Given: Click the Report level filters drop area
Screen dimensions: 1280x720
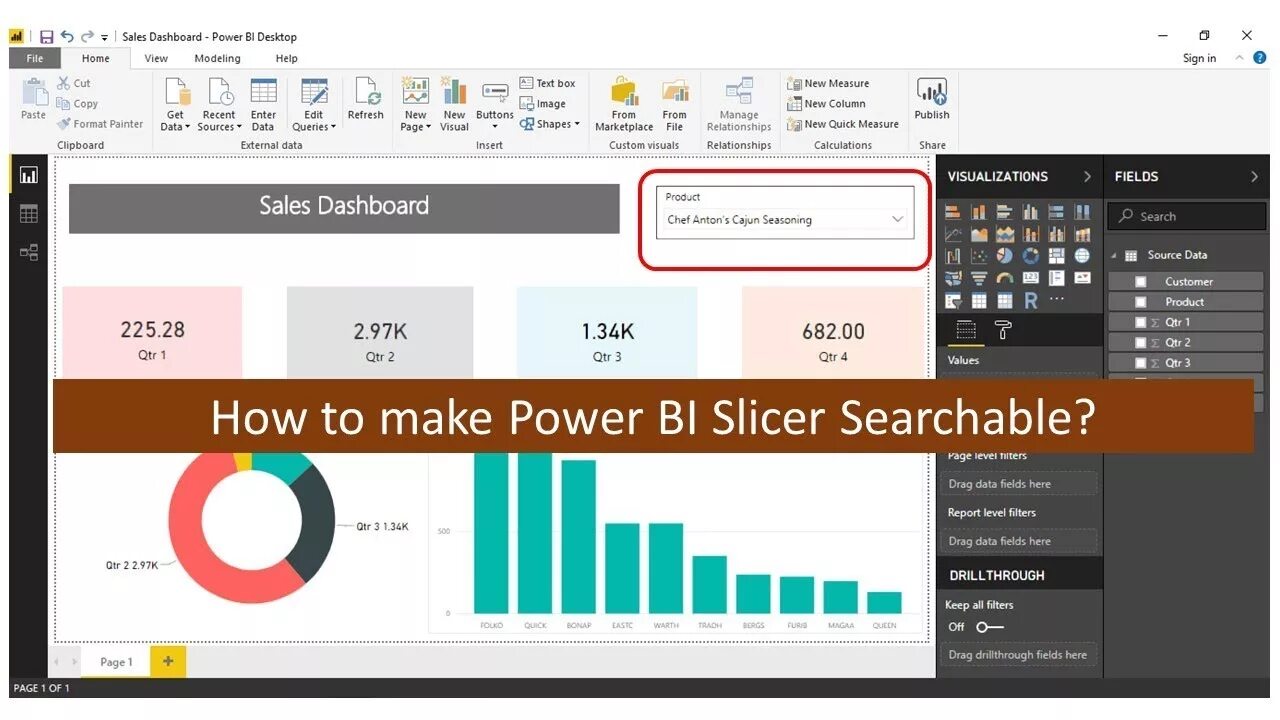Looking at the screenshot, I should (x=1020, y=541).
